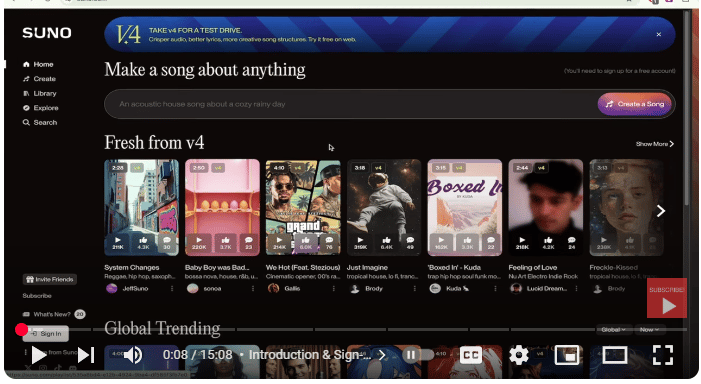This screenshot has height=384, width=701.
Task: Close the V4 test drive banner
Action: pos(659,34)
